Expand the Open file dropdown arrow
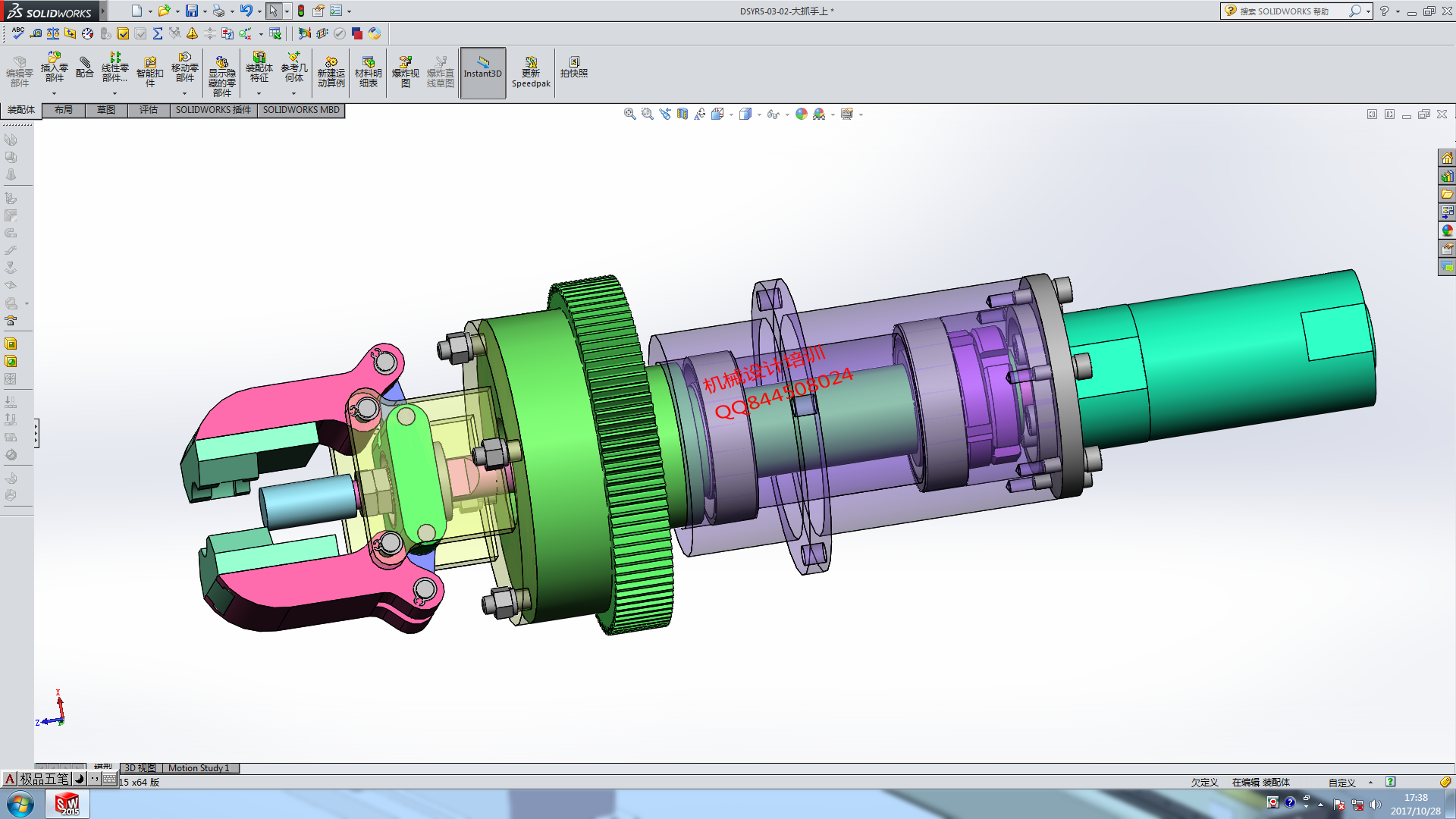Viewport: 1456px width, 819px height. [x=177, y=11]
